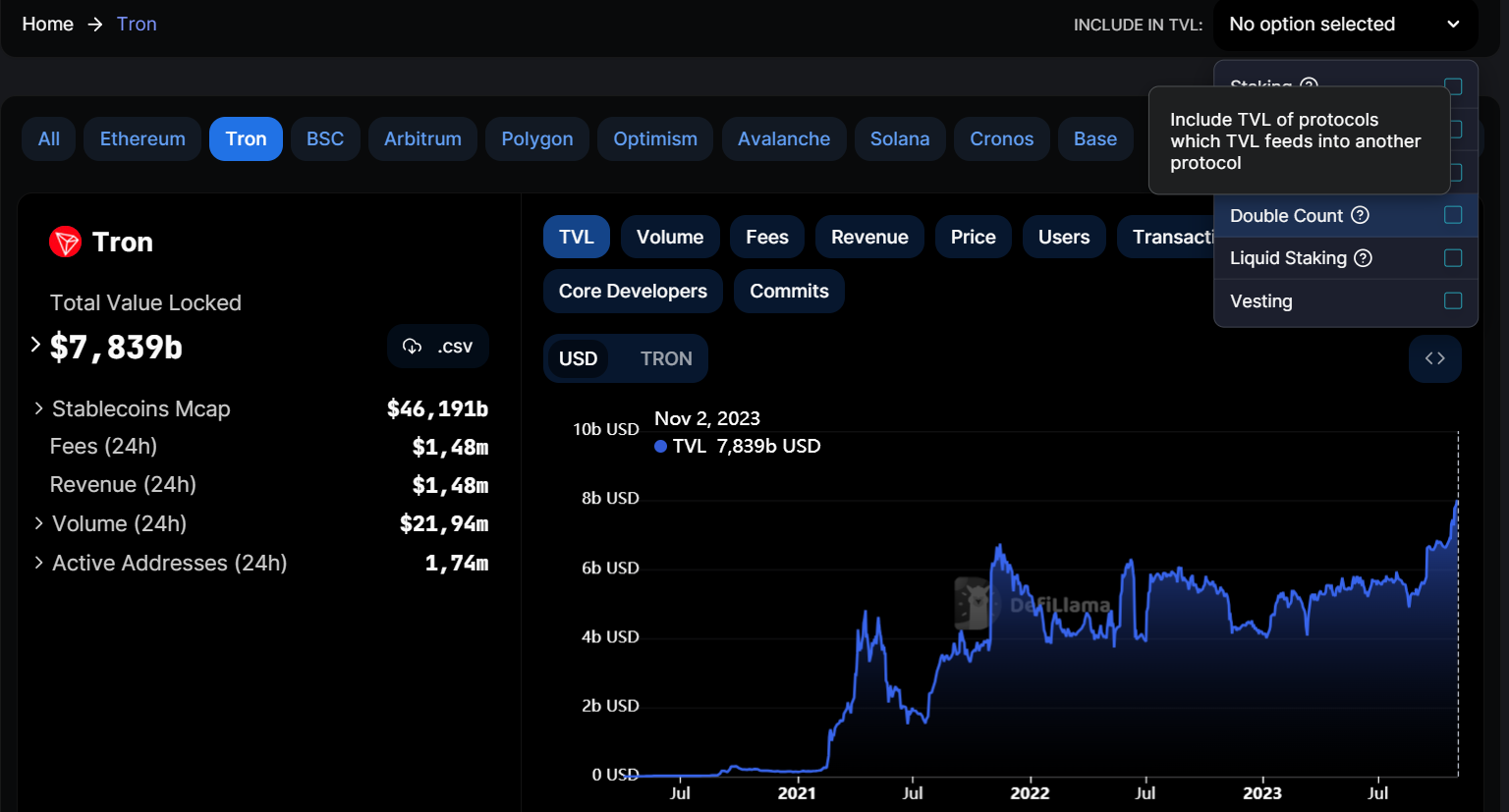Click the breadcrumb arrow icon
Screen dimensions: 1509x812
95,25
